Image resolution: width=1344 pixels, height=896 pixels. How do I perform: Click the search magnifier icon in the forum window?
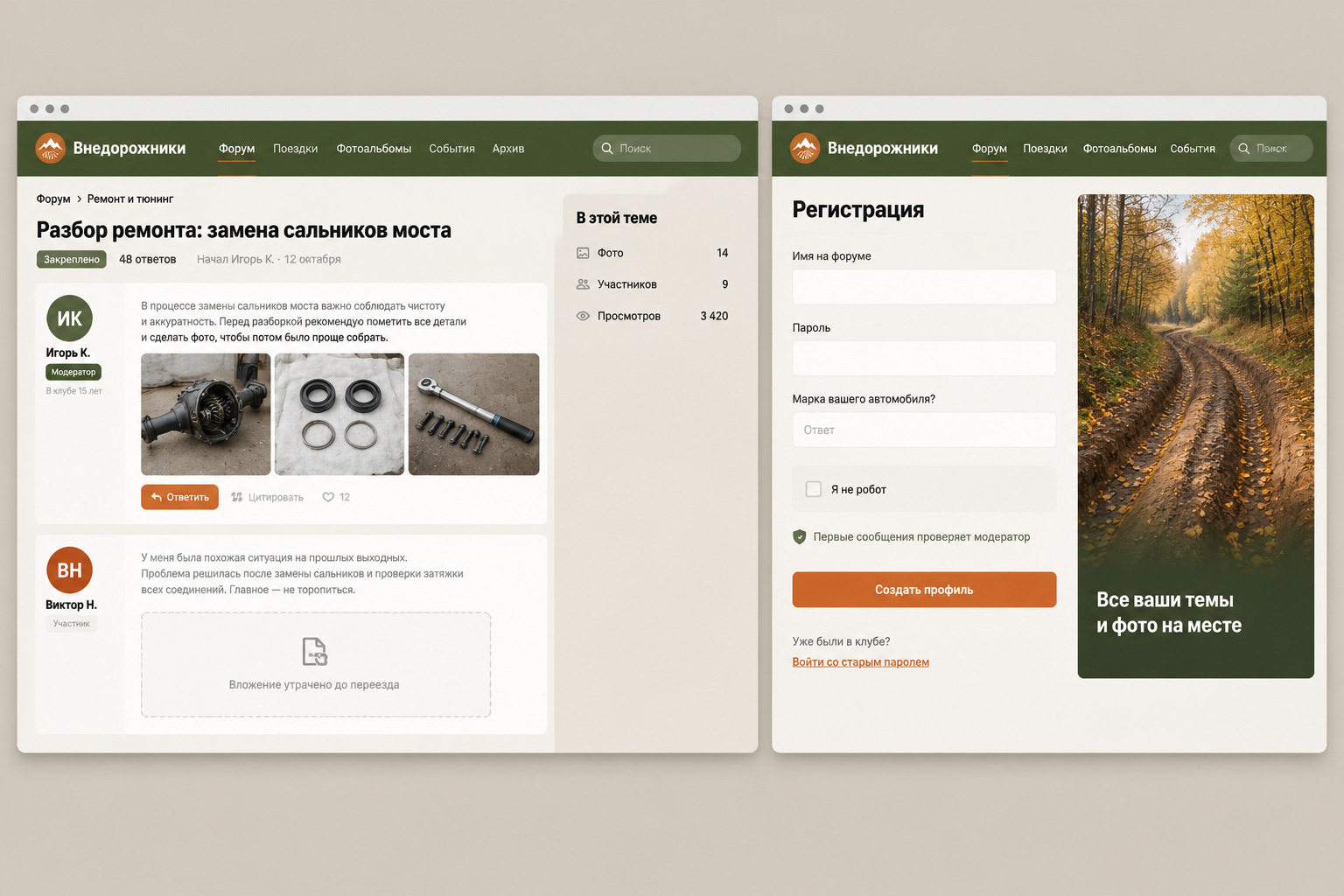pos(607,149)
